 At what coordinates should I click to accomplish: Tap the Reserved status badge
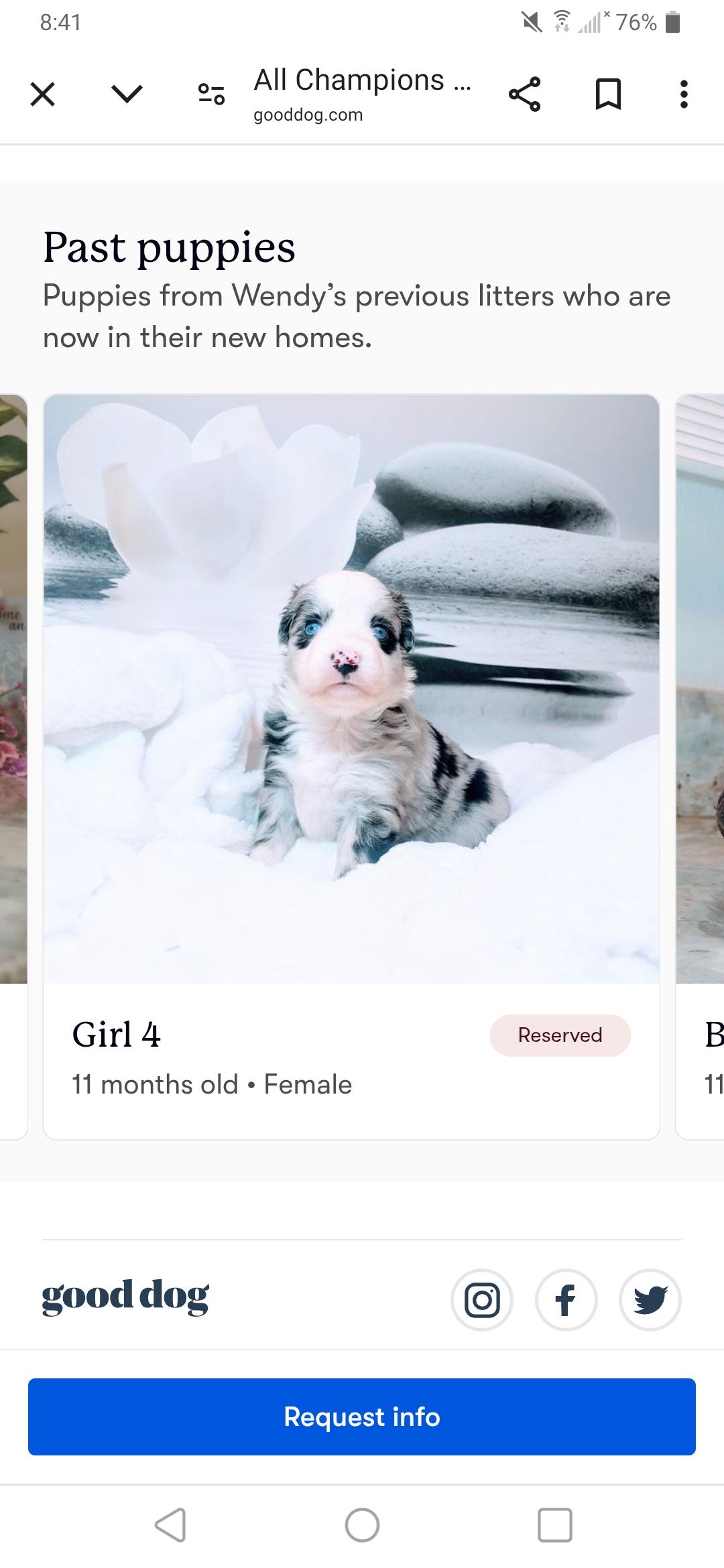pyautogui.click(x=560, y=1035)
